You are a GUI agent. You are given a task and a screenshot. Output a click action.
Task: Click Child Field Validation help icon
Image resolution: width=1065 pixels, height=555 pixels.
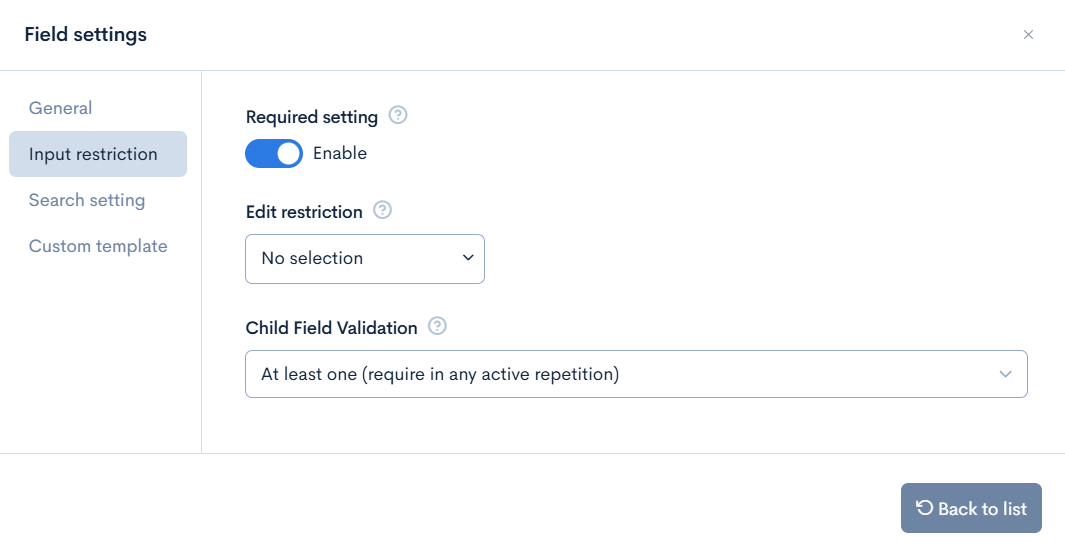437,326
